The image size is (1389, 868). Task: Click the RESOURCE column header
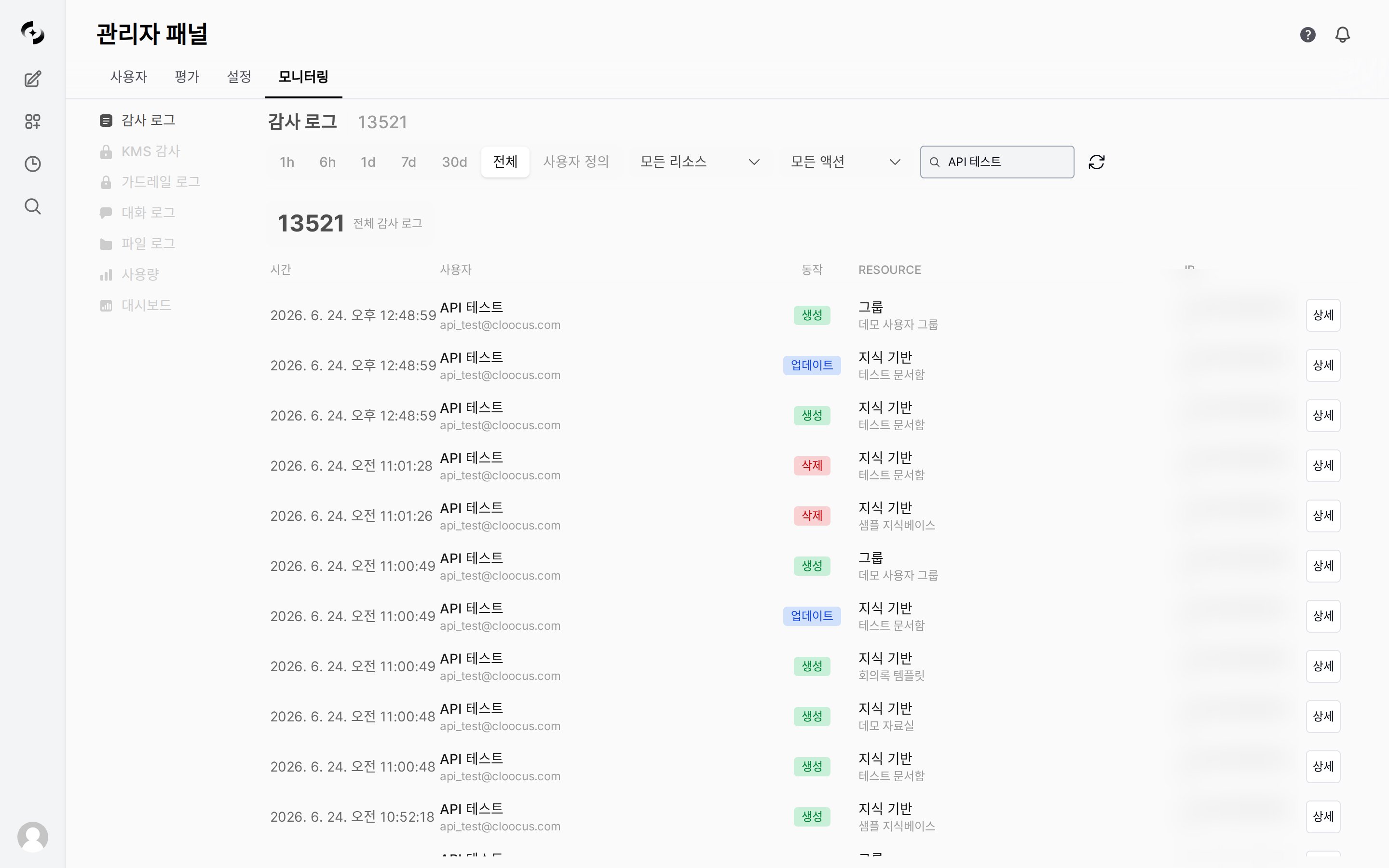(889, 270)
